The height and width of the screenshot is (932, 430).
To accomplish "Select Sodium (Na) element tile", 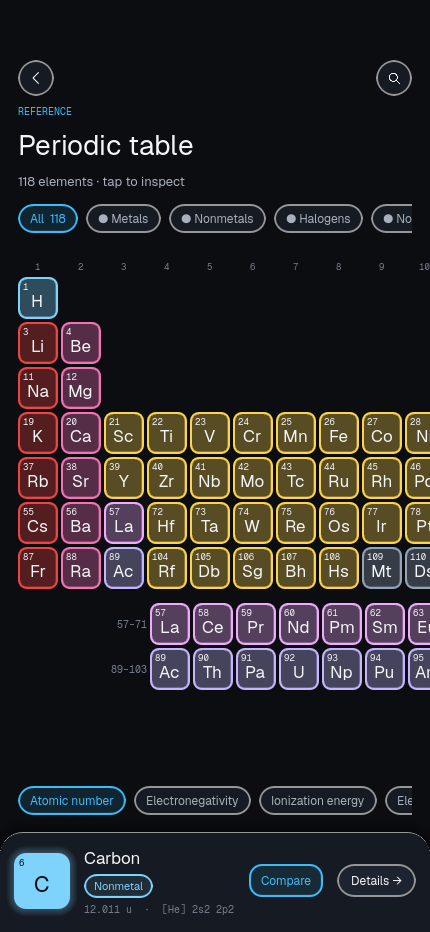I will pyautogui.click(x=38, y=388).
